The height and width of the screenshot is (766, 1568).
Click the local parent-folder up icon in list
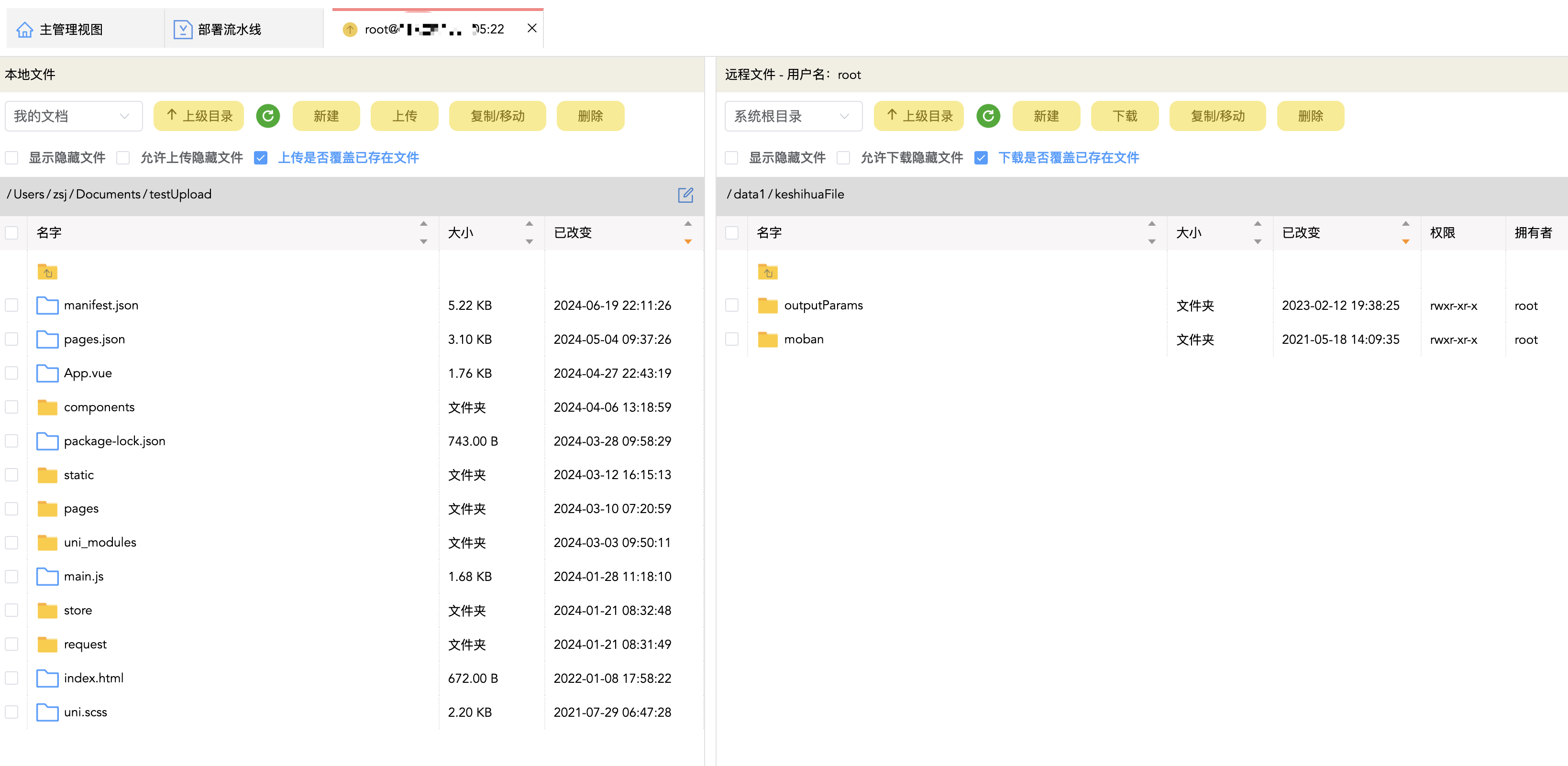[x=47, y=272]
